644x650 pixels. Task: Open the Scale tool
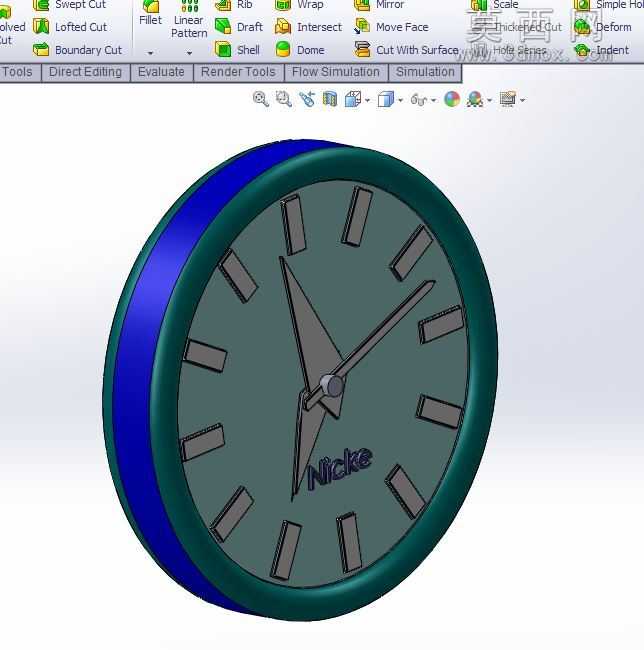click(x=494, y=5)
